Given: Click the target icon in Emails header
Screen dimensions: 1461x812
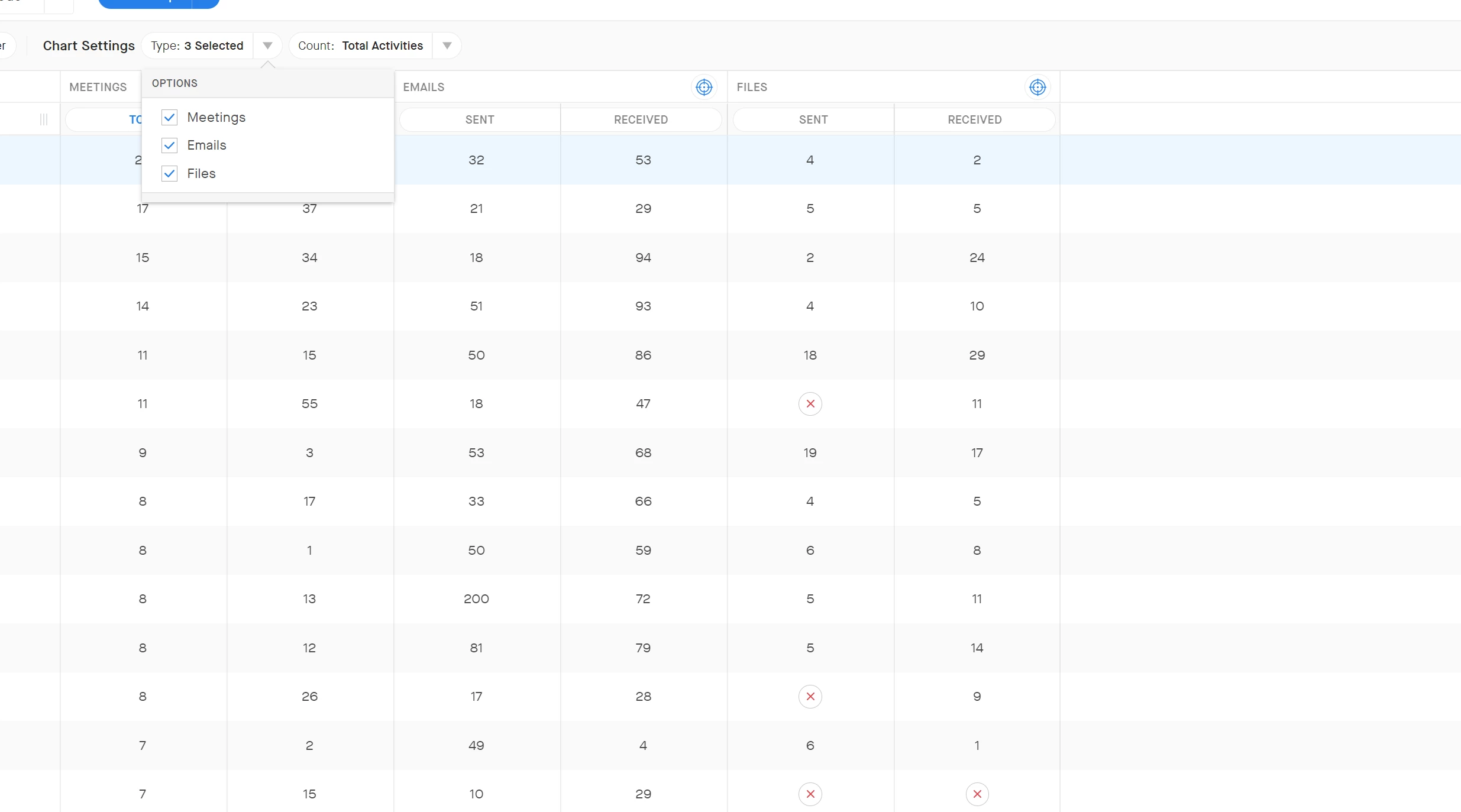Looking at the screenshot, I should click(704, 88).
